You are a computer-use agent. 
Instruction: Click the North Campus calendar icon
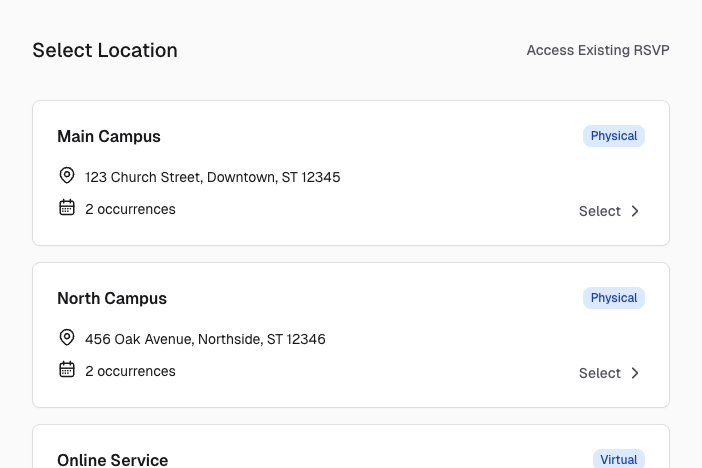[67, 370]
